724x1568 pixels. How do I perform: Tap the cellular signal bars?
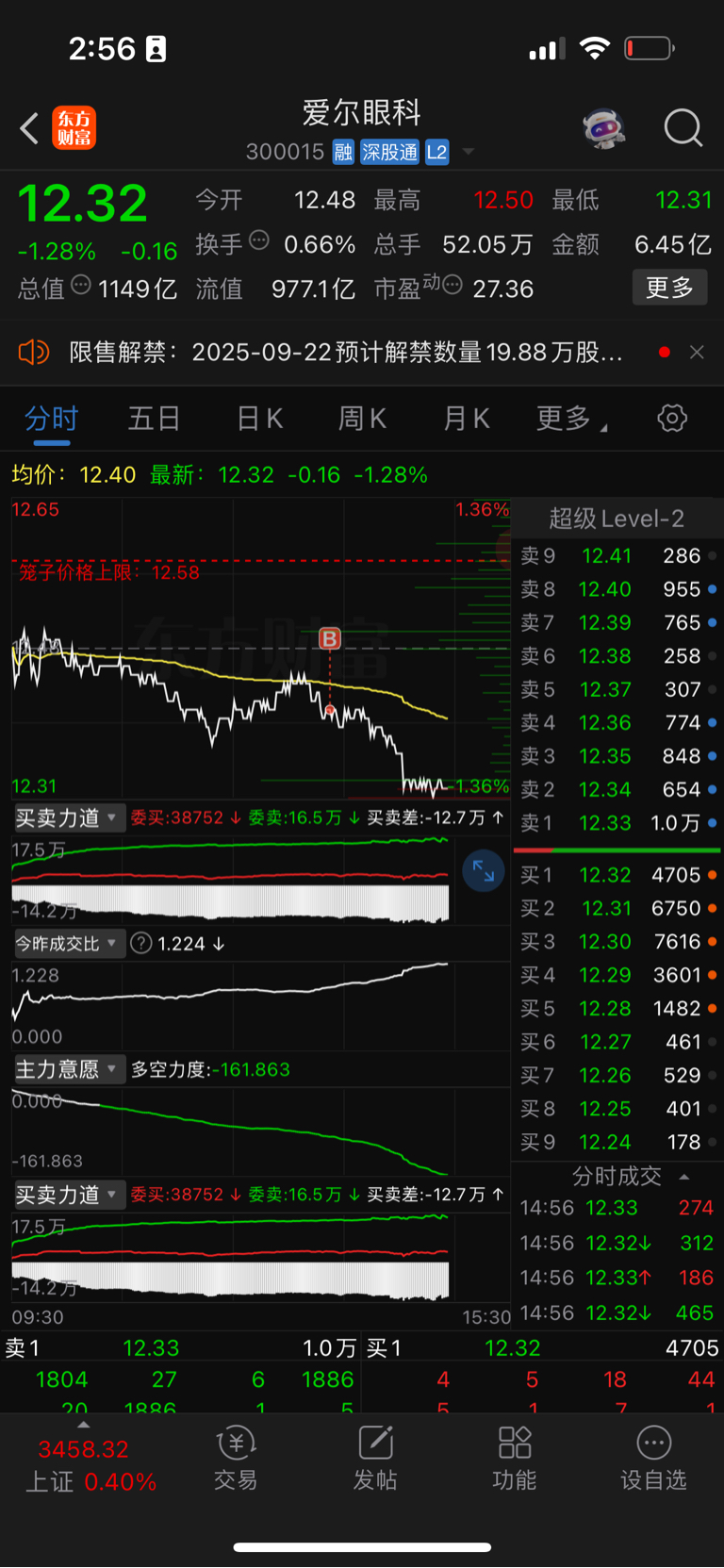pyautogui.click(x=547, y=48)
